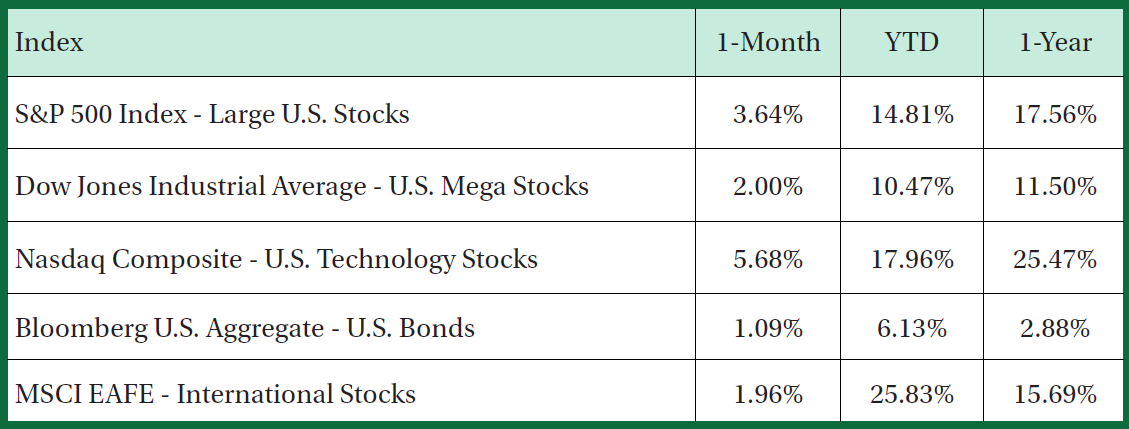Click the Index column header
This screenshot has width=1129, height=429.
click(50, 43)
